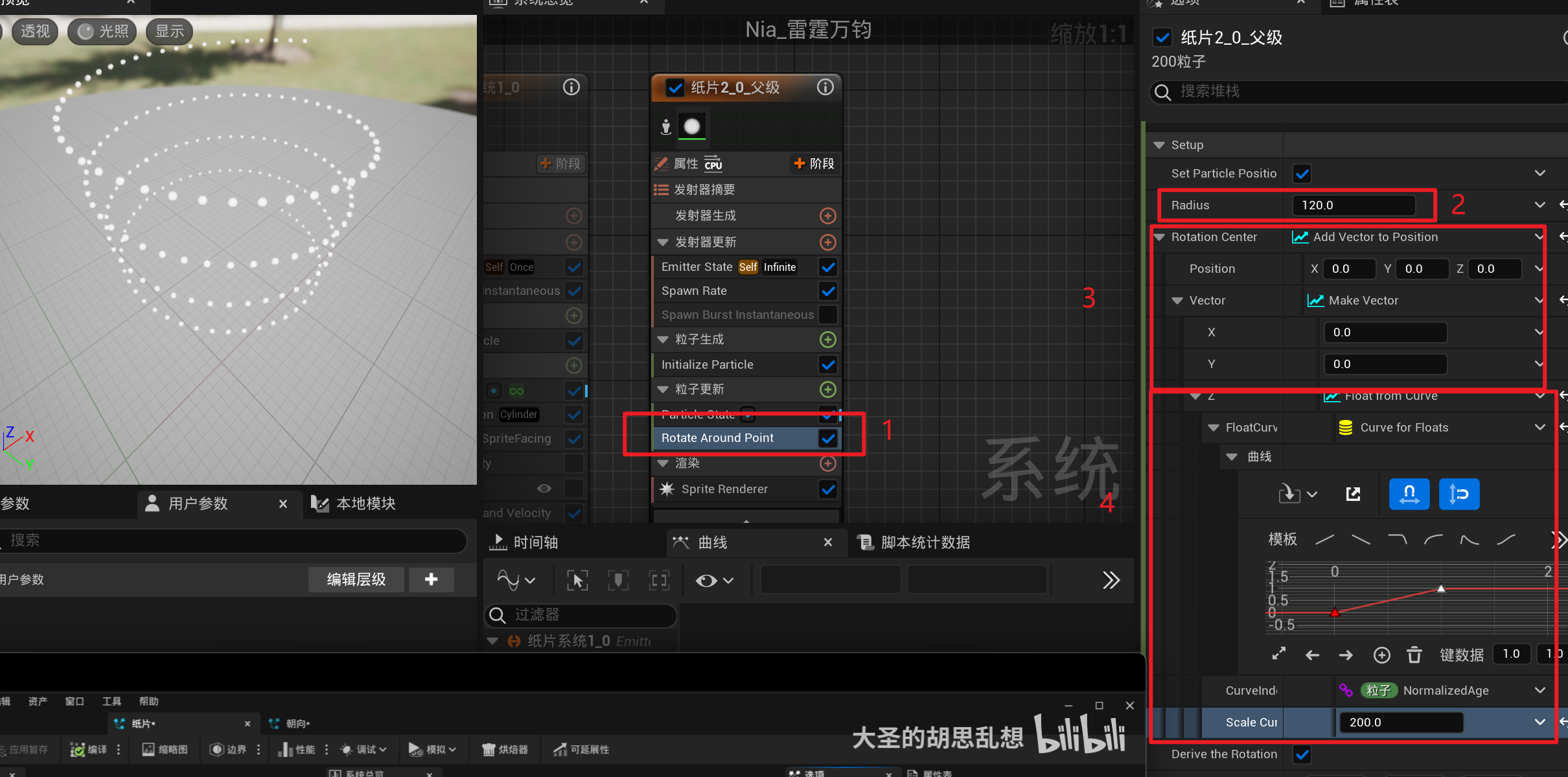The width and height of the screenshot is (1568, 777).
Task: Disable the Rotate Around Point module checkbox
Action: pyautogui.click(x=827, y=438)
